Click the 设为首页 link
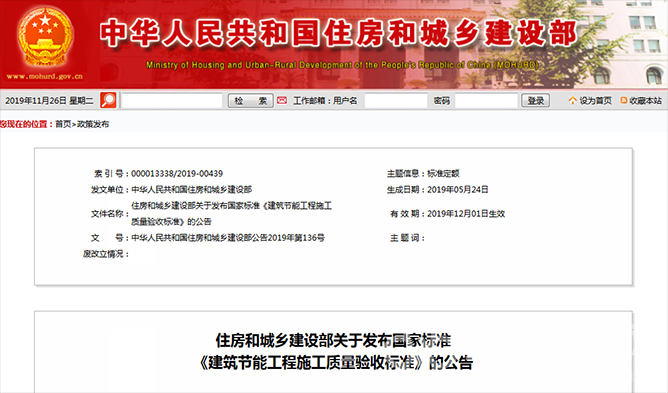This screenshot has width=668, height=393. [595, 101]
